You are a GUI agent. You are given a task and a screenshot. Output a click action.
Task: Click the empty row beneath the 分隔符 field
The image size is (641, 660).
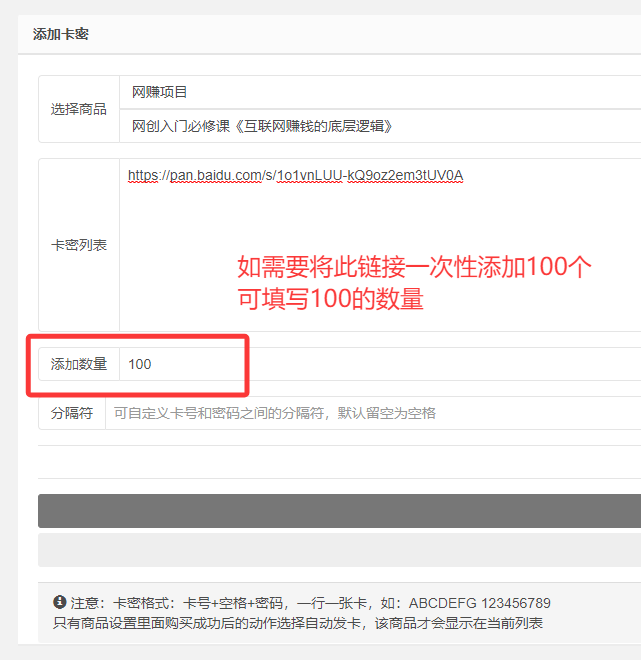[339, 461]
